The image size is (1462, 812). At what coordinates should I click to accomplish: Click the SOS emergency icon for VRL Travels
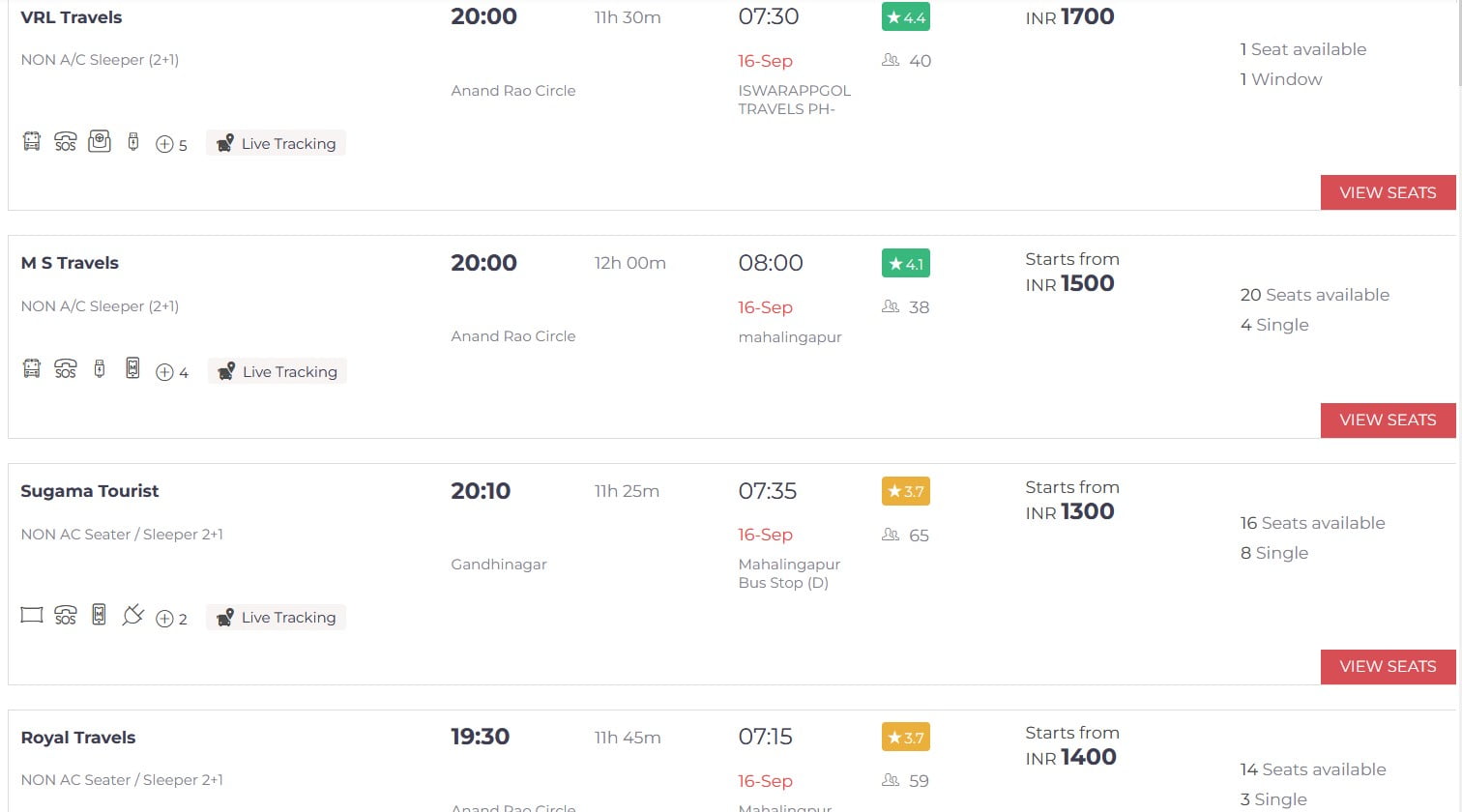[65, 142]
